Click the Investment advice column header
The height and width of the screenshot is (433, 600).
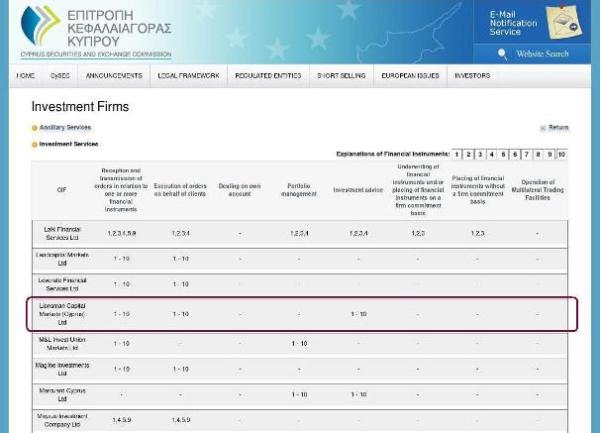pyautogui.click(x=358, y=190)
